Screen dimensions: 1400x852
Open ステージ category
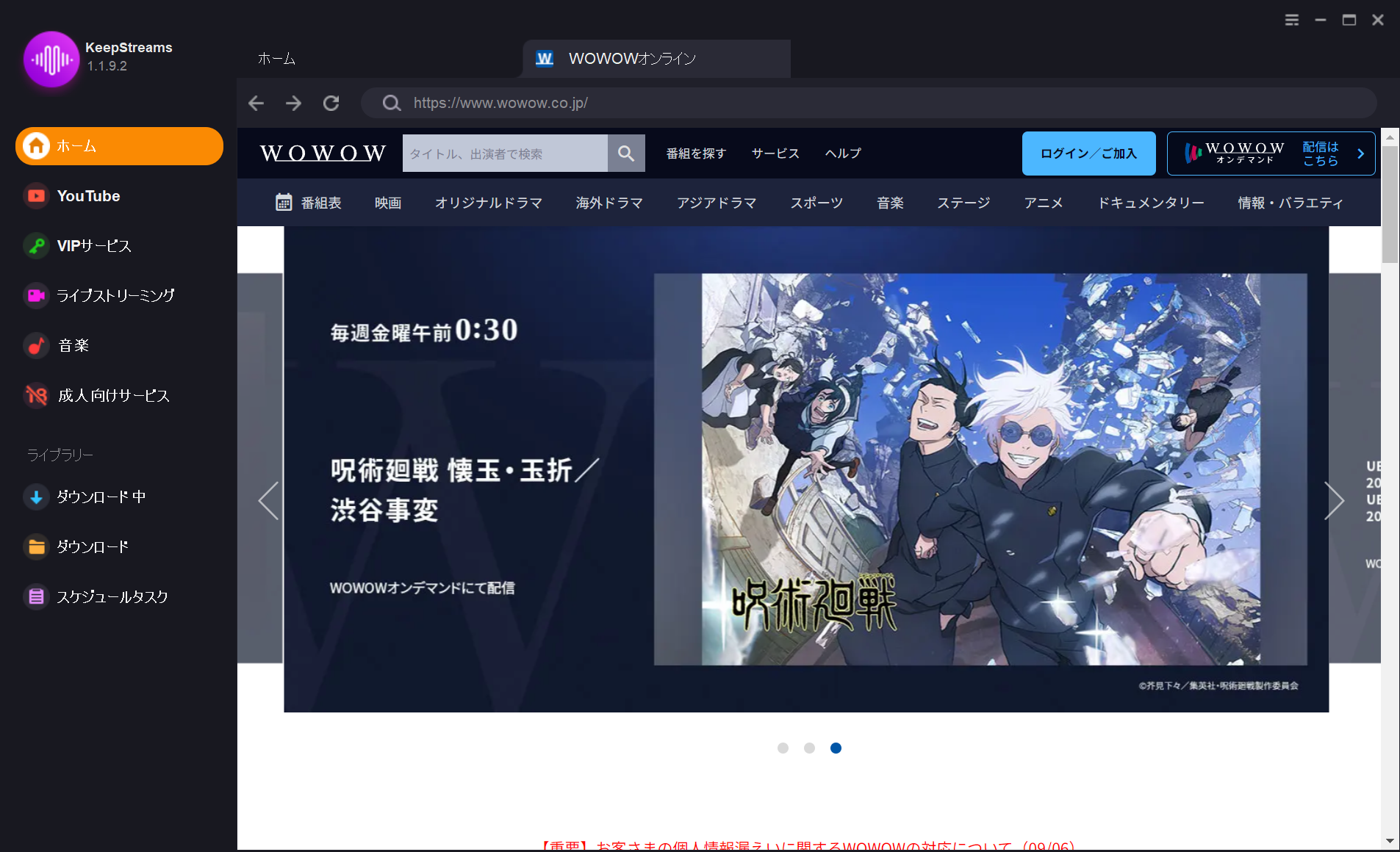click(963, 203)
